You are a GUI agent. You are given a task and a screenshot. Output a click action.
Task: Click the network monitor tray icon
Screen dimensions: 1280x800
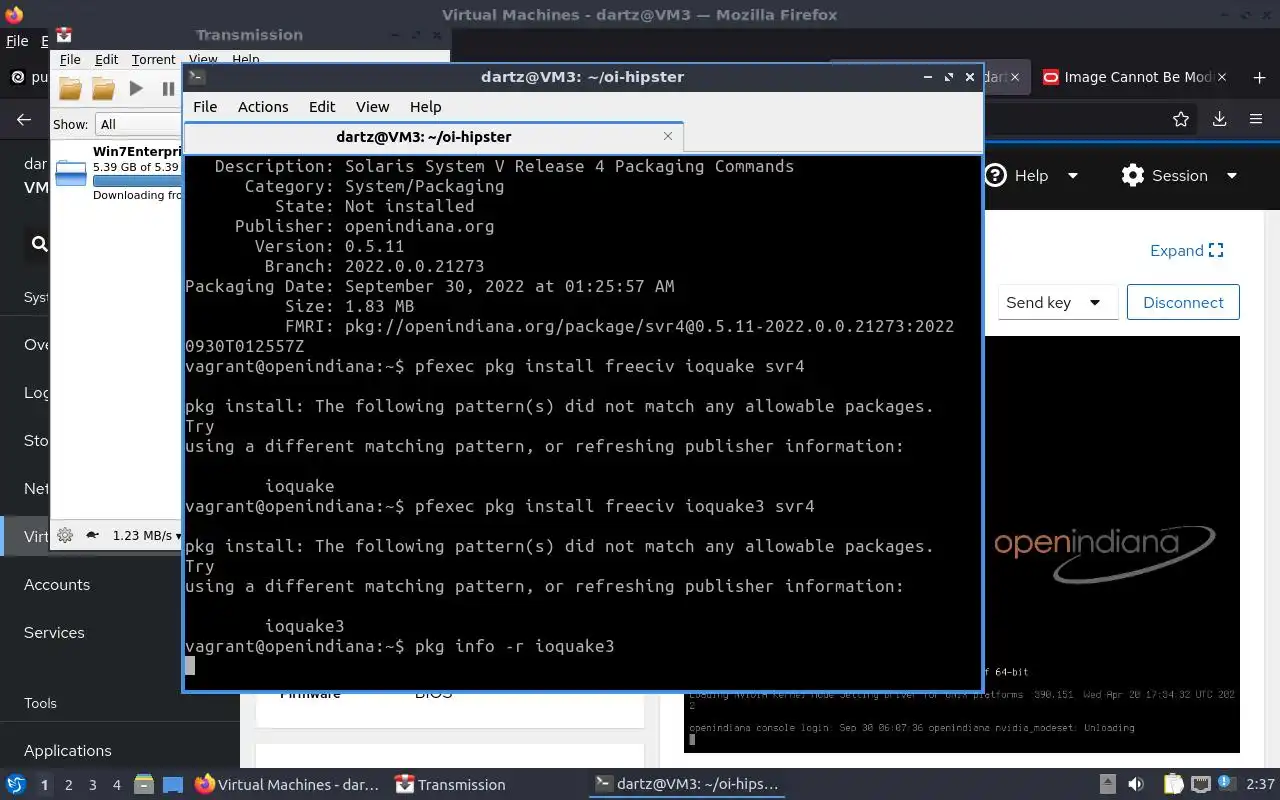pos(1200,784)
